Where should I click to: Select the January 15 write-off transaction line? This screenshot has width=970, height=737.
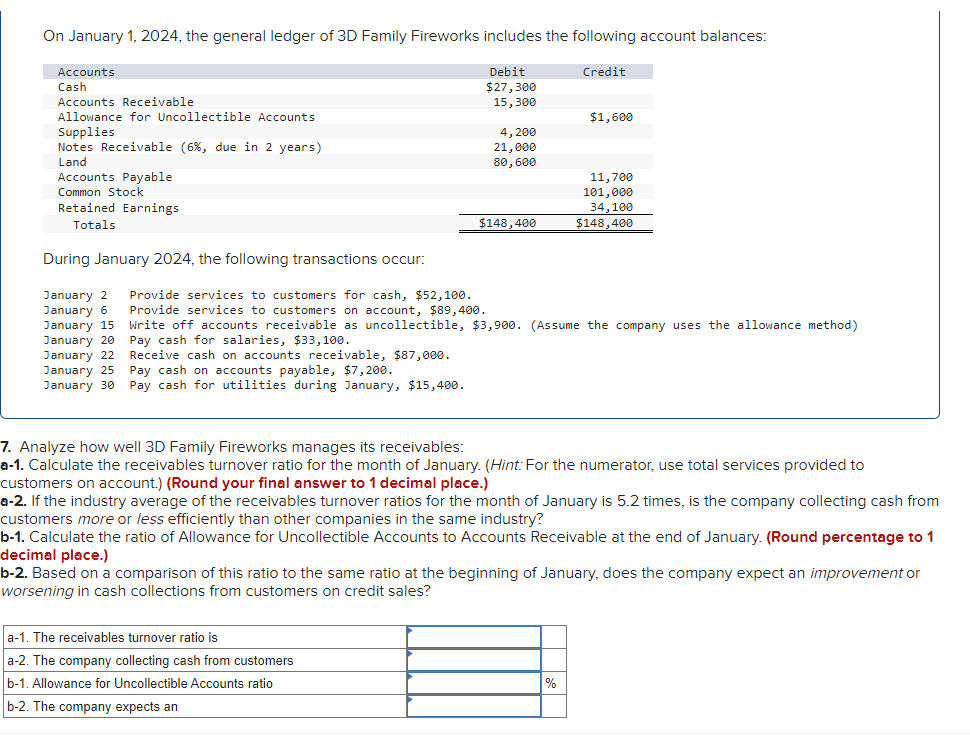pos(300,325)
